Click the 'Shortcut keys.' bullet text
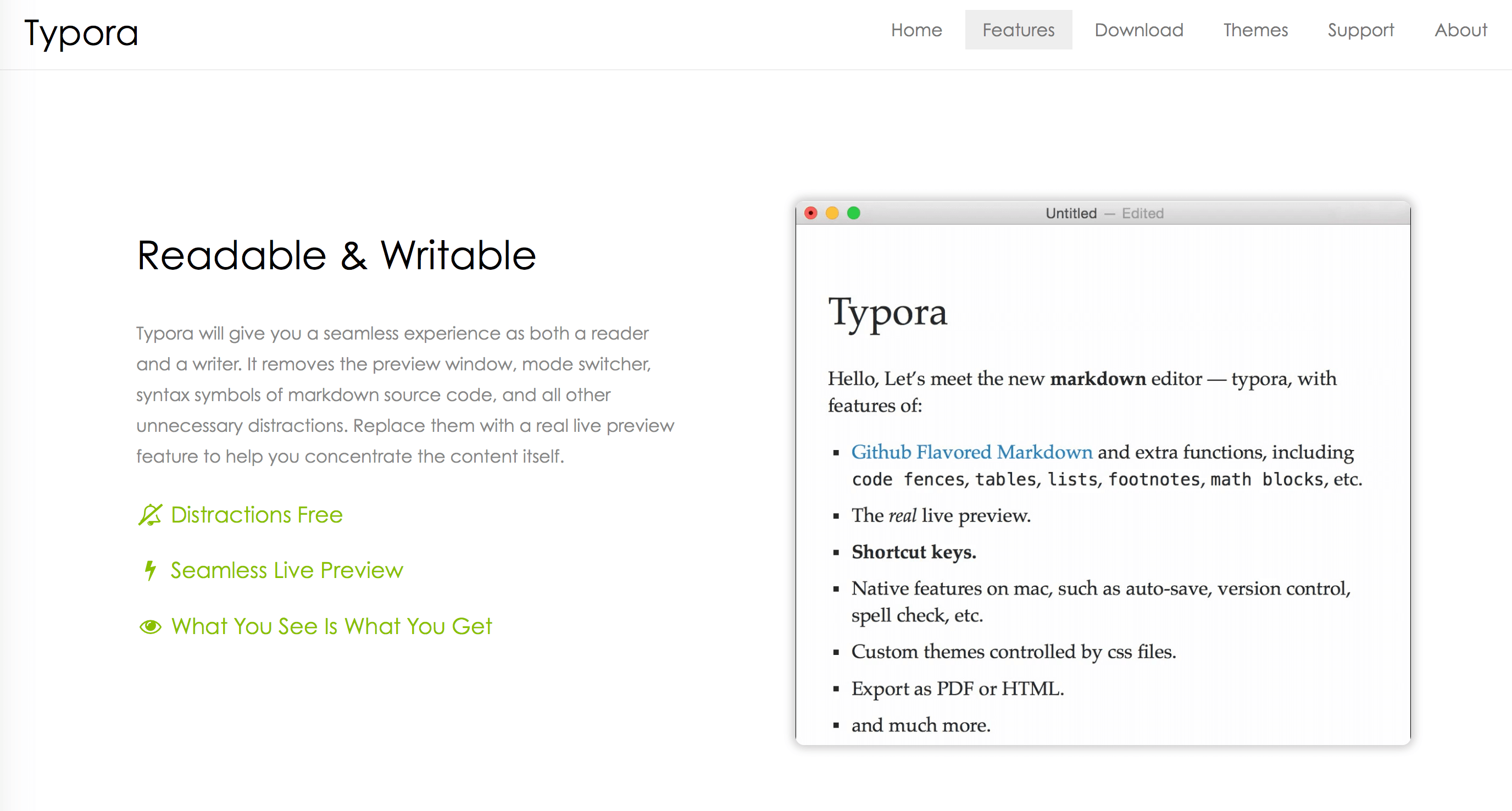1512x811 pixels. (914, 552)
